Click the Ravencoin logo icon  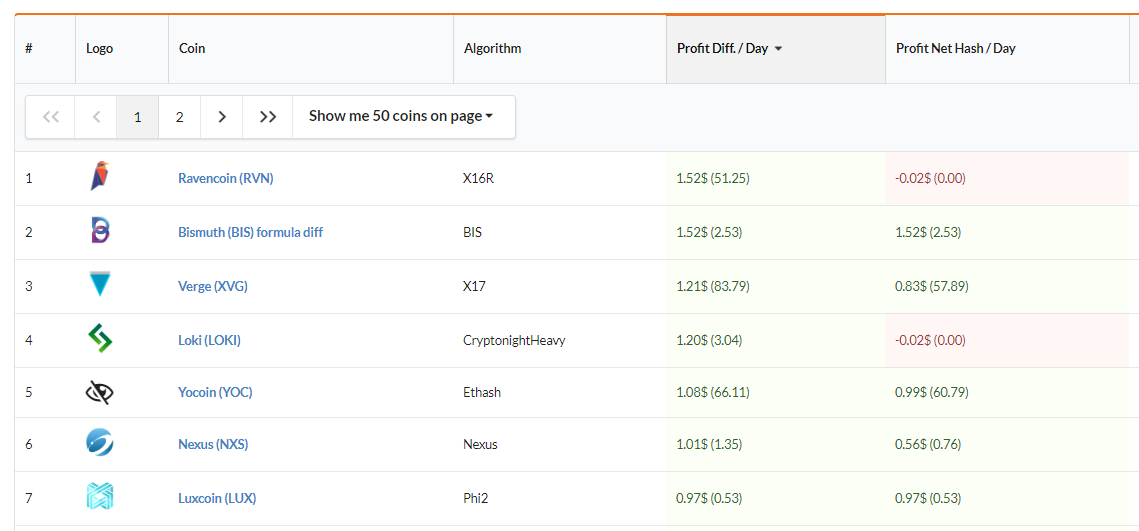(x=100, y=176)
